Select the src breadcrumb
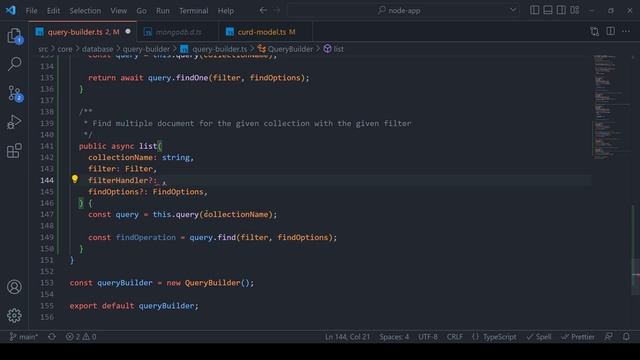The width and height of the screenshot is (640, 360). [x=43, y=49]
